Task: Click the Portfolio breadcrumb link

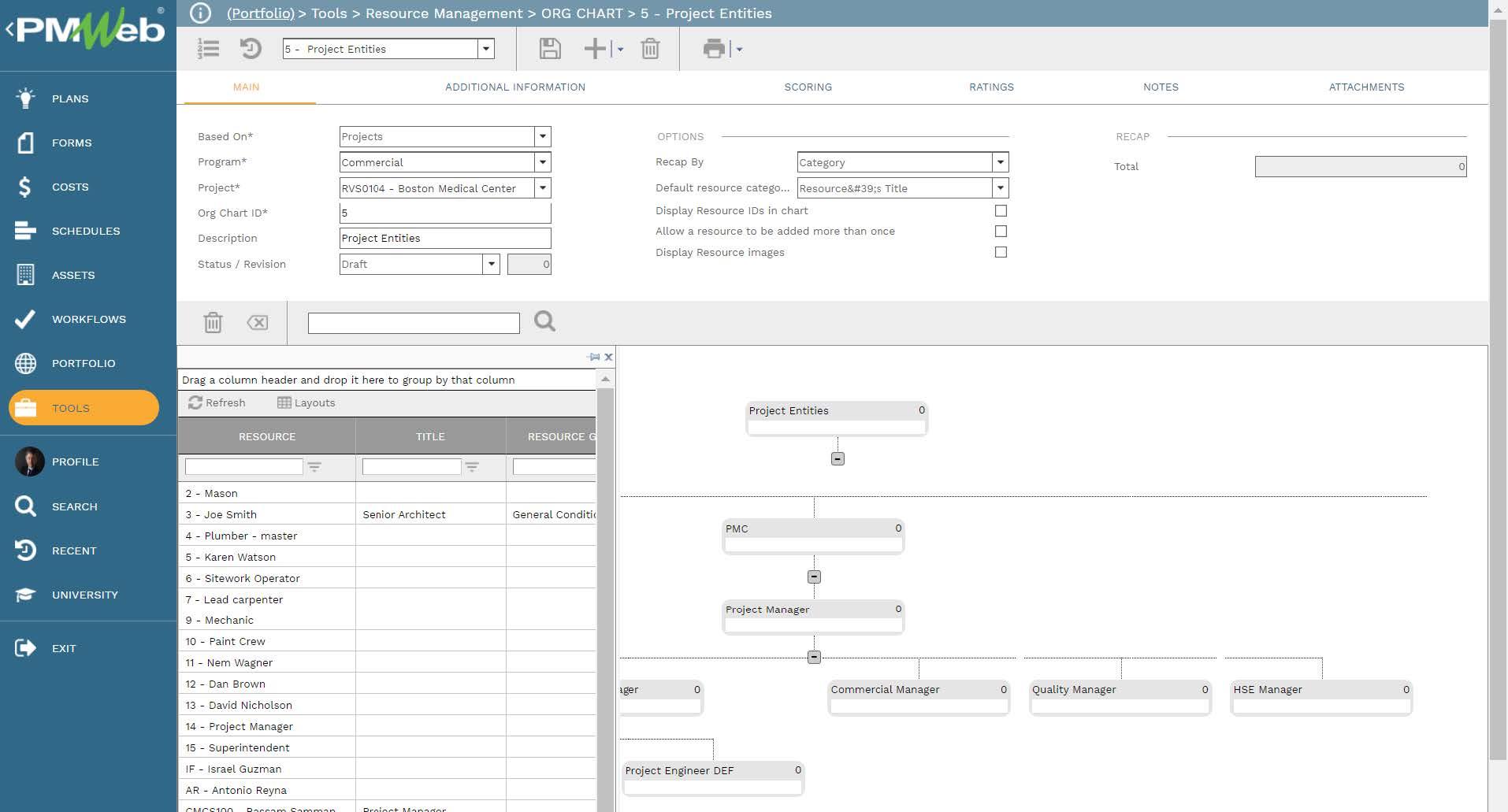Action: [260, 13]
